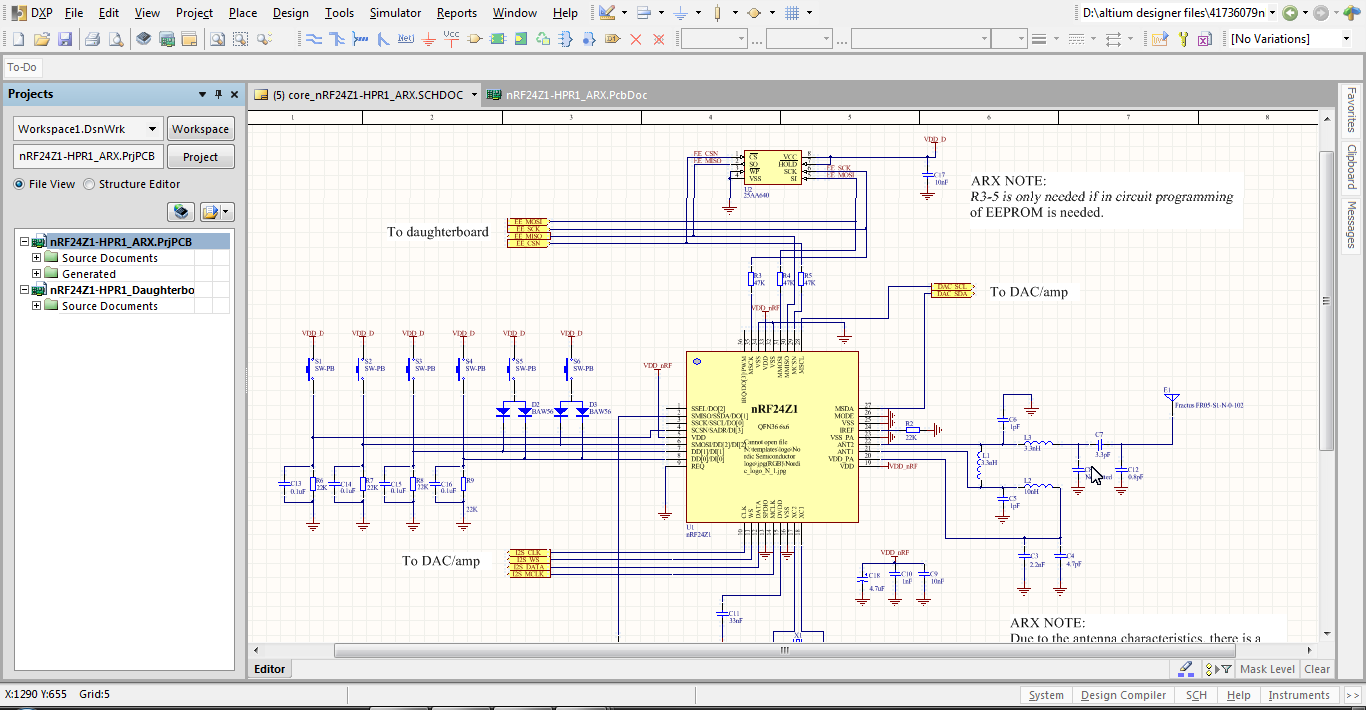The image size is (1366, 710).
Task: Open the Reports menu
Action: click(x=457, y=13)
